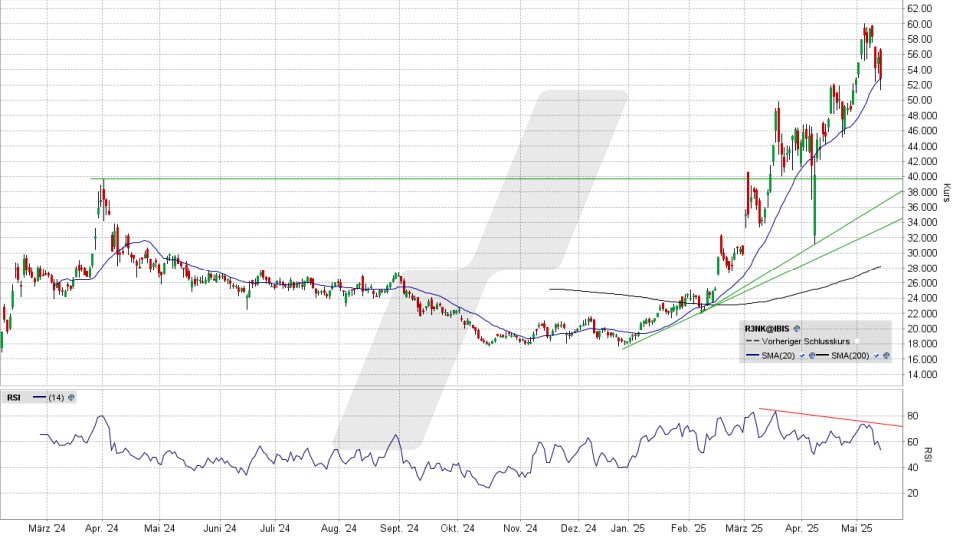Click the Juli '24 date label
Image resolution: width=960 pixels, height=540 pixels.
pos(274,528)
